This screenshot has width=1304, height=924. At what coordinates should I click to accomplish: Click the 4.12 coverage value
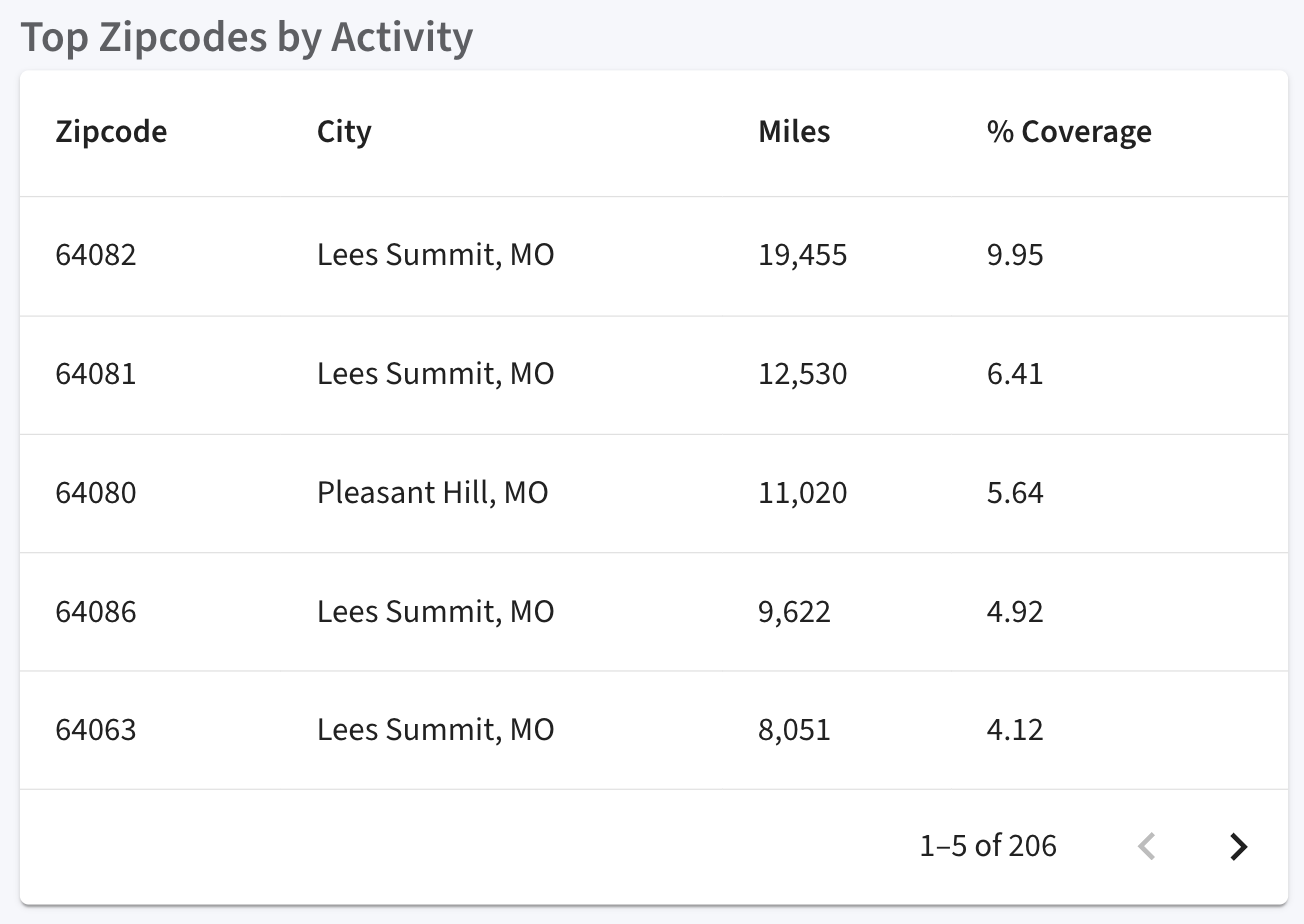[1015, 730]
